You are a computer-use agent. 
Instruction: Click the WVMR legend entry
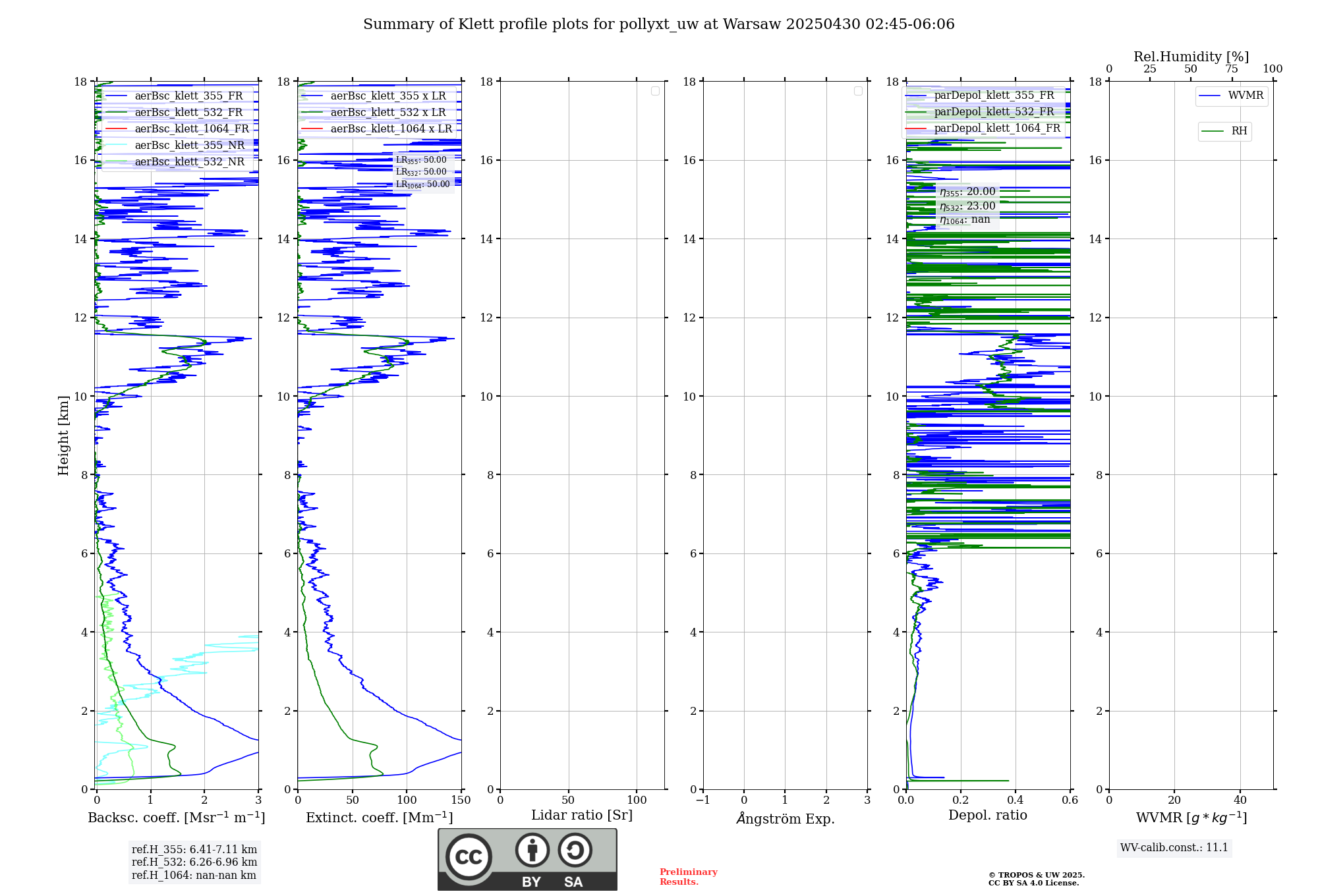pyautogui.click(x=1232, y=96)
